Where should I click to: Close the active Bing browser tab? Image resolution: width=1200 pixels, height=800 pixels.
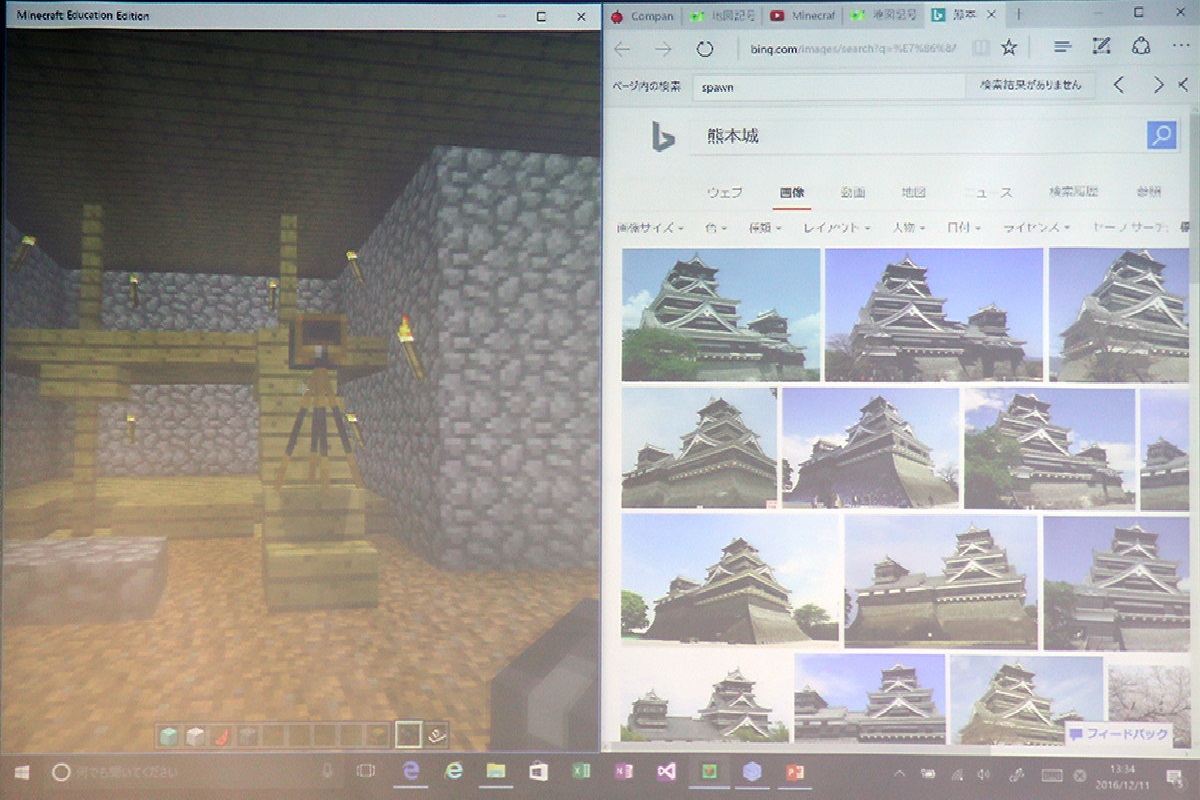tap(990, 15)
